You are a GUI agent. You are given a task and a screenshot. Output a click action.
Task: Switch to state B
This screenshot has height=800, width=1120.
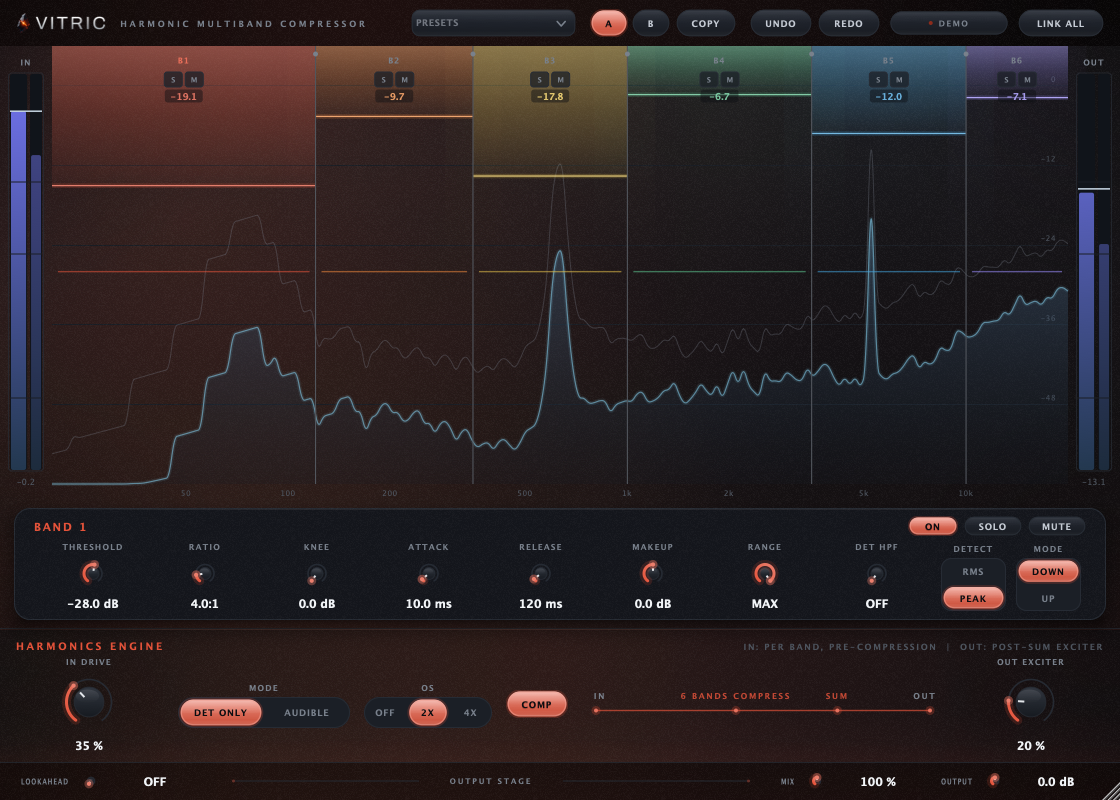tap(651, 24)
